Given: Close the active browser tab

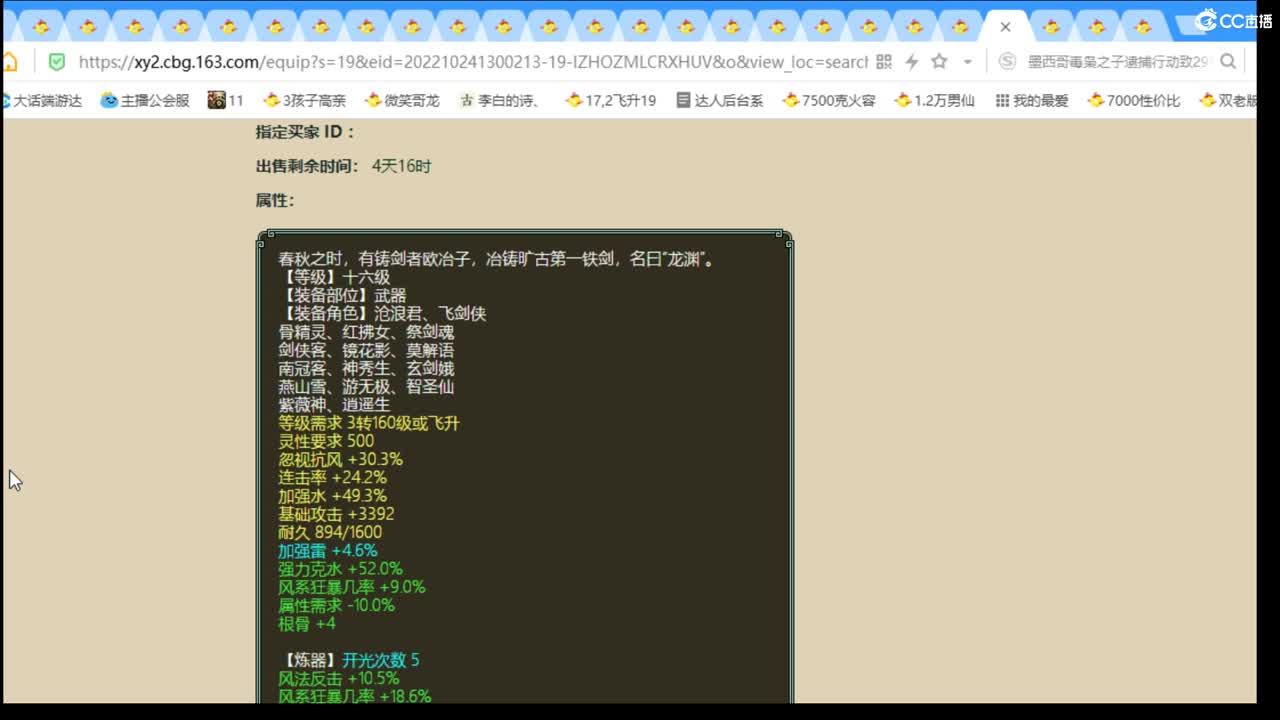Looking at the screenshot, I should (1005, 27).
